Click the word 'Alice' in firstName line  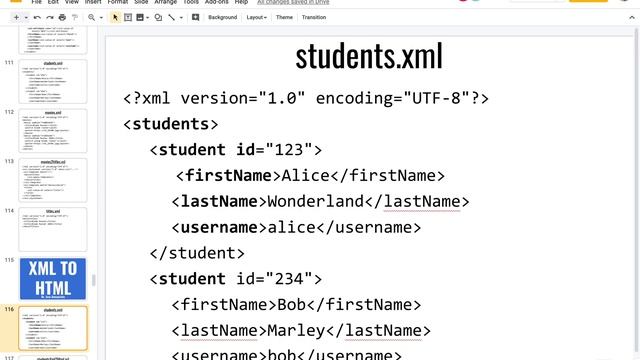click(x=305, y=176)
